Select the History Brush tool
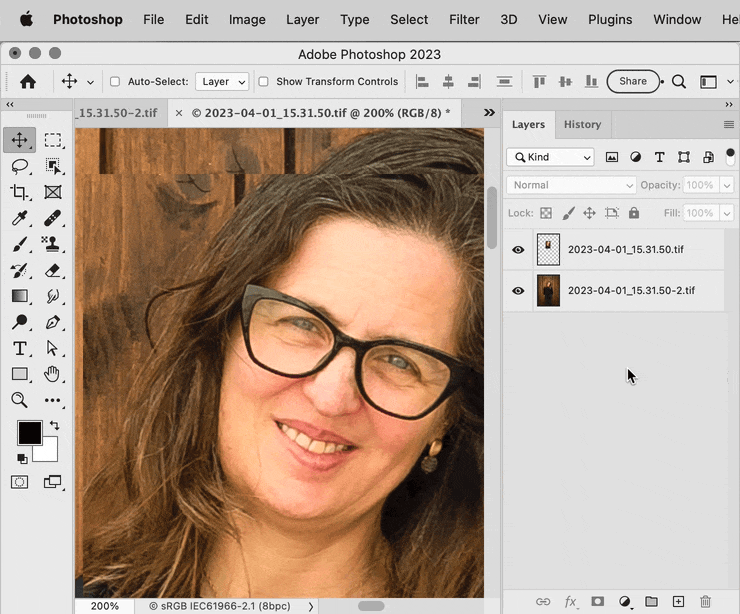 click(x=19, y=270)
